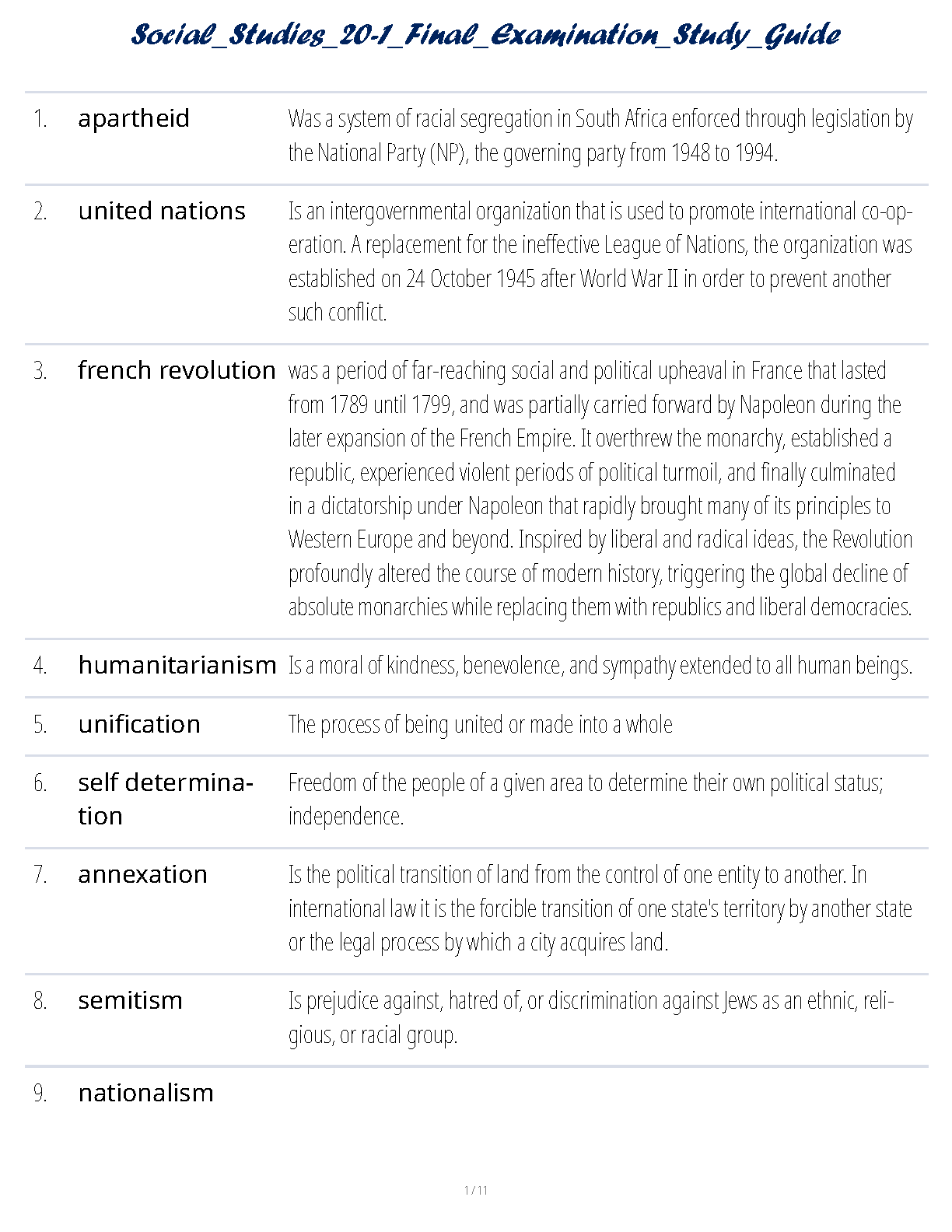This screenshot has height=1232, width=952.
Task: Click the humanitarianism definition sentence
Action: pos(600,666)
